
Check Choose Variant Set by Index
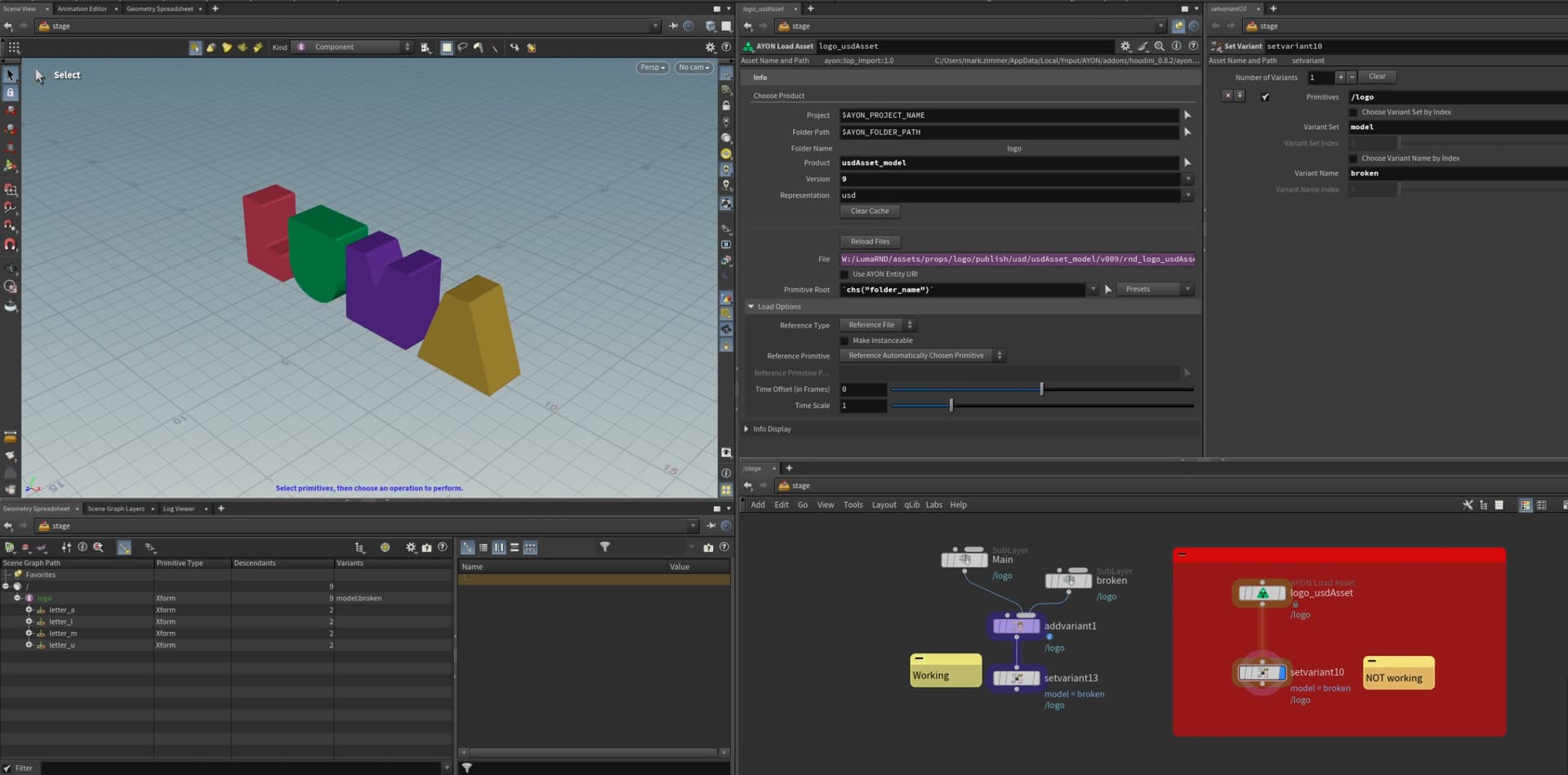[1353, 113]
